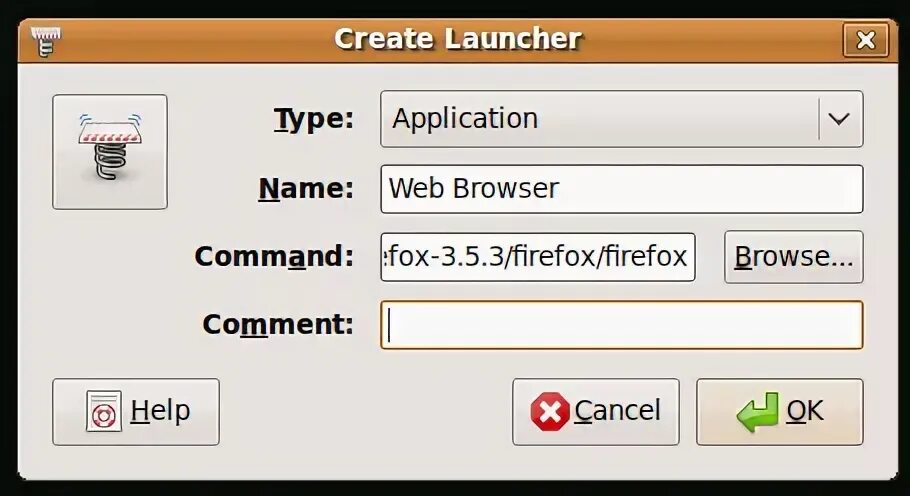
Task: Cancel the launcher creation
Action: click(595, 412)
